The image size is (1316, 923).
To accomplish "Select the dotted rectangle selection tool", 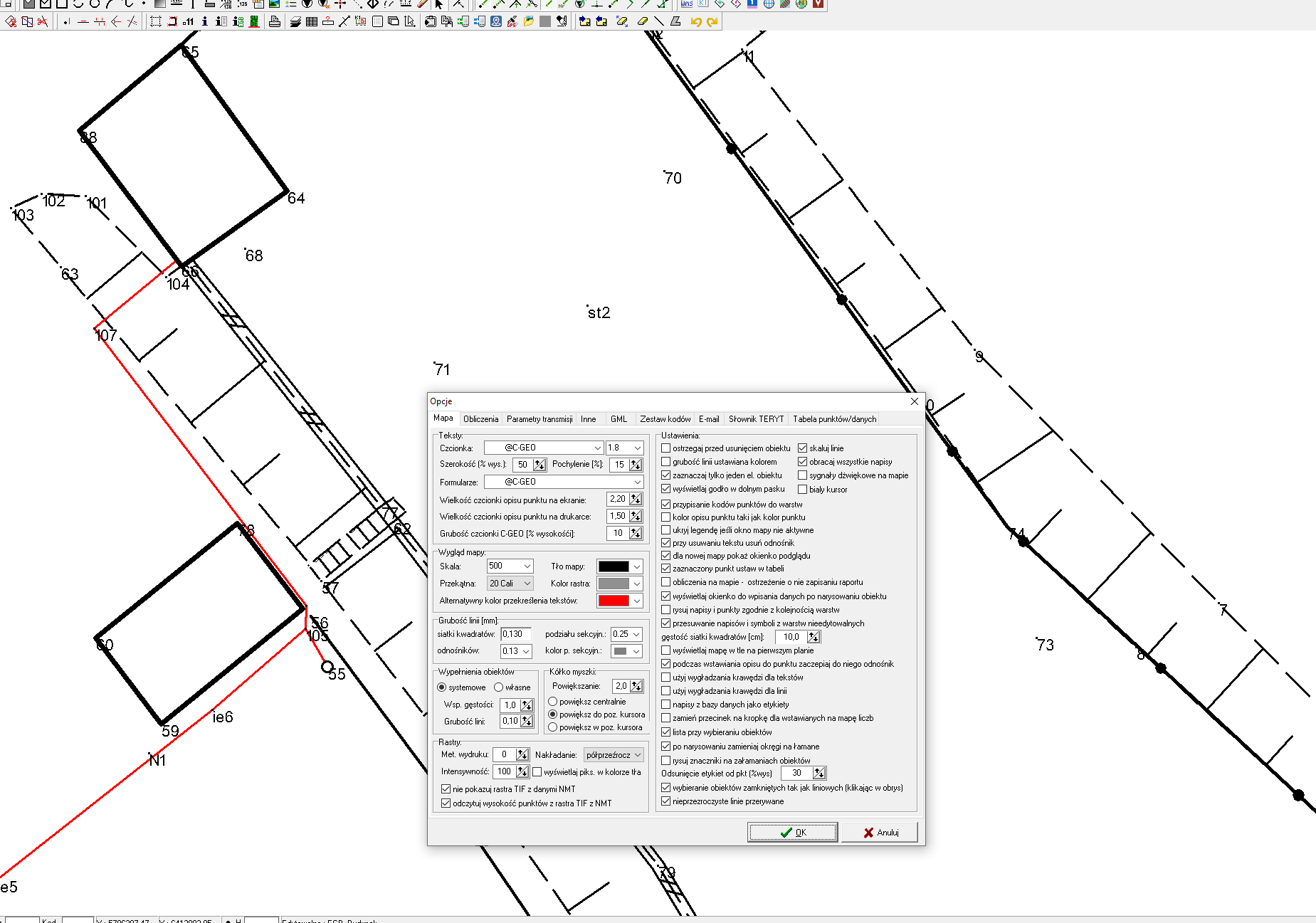I will pyautogui.click(x=155, y=21).
